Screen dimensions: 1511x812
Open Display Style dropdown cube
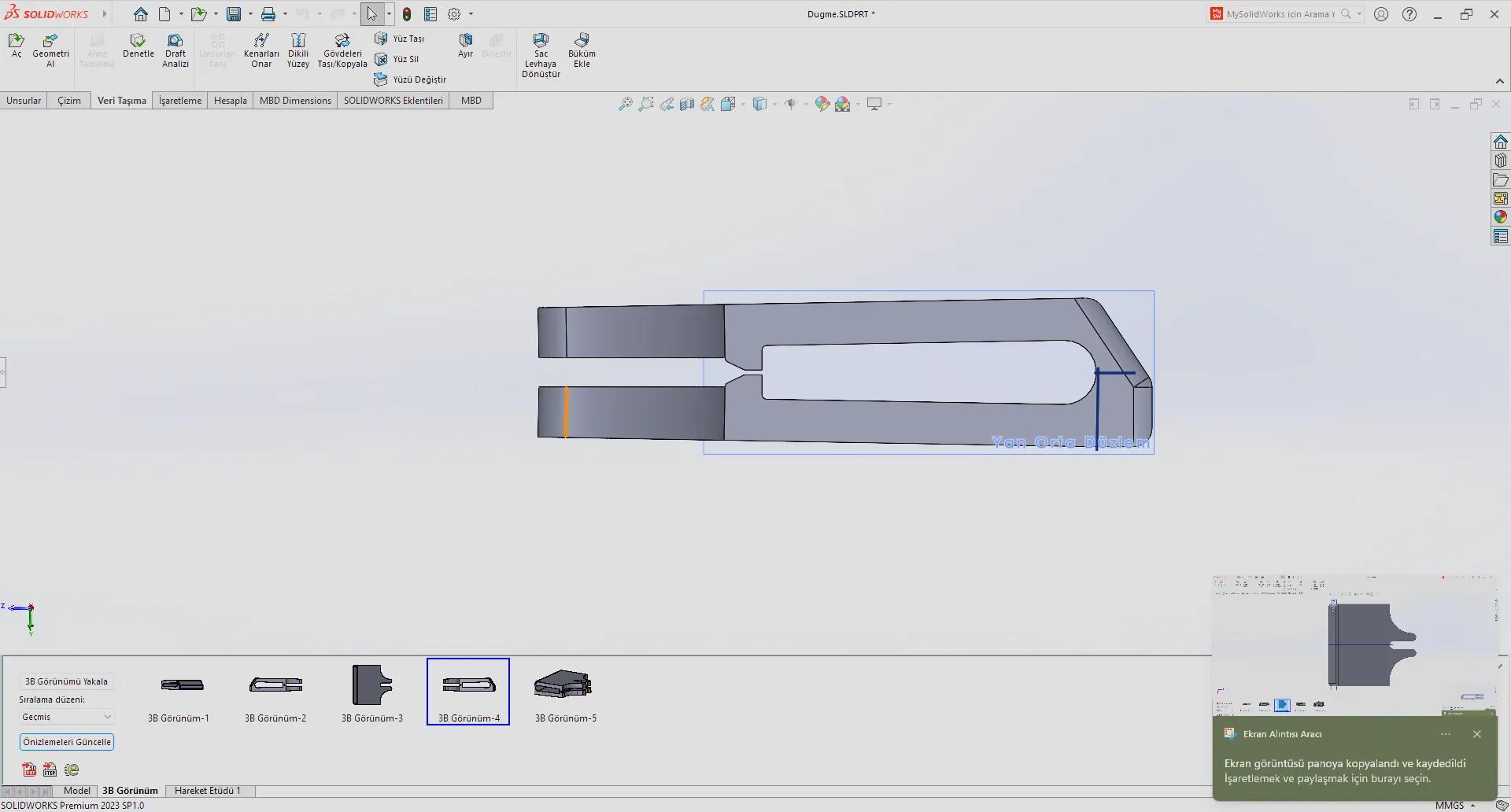(x=759, y=104)
